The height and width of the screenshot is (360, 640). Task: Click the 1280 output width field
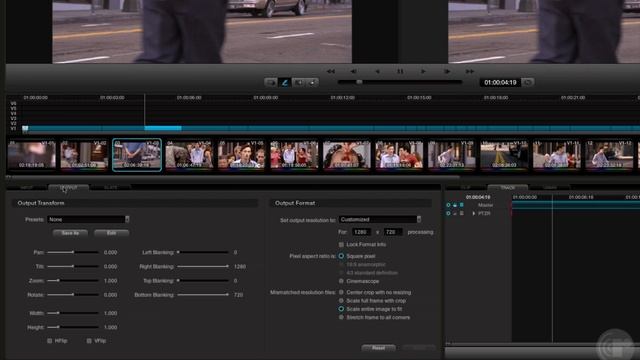[x=361, y=232]
